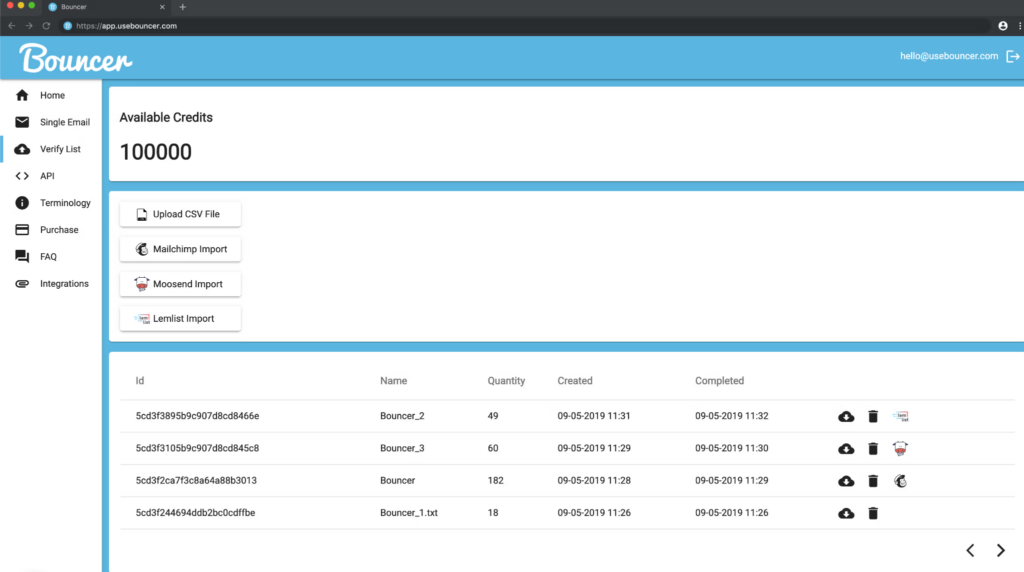Delete the Bouncer_2 list
1024x572 pixels.
point(873,417)
